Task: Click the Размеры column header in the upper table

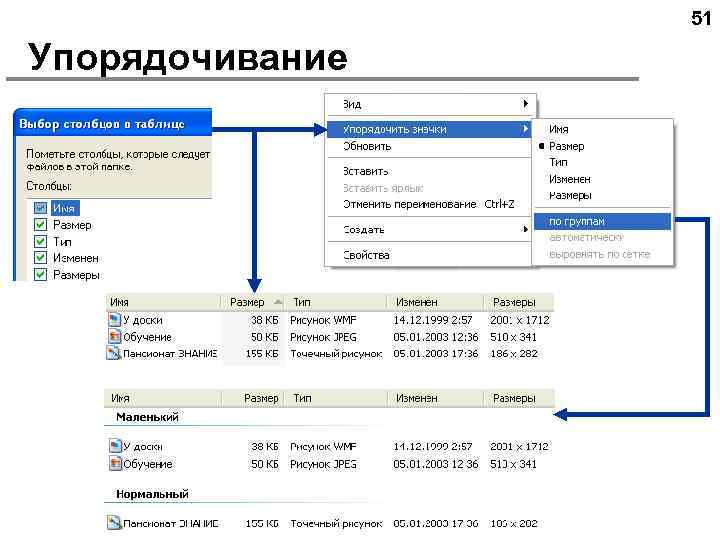Action: point(519,302)
